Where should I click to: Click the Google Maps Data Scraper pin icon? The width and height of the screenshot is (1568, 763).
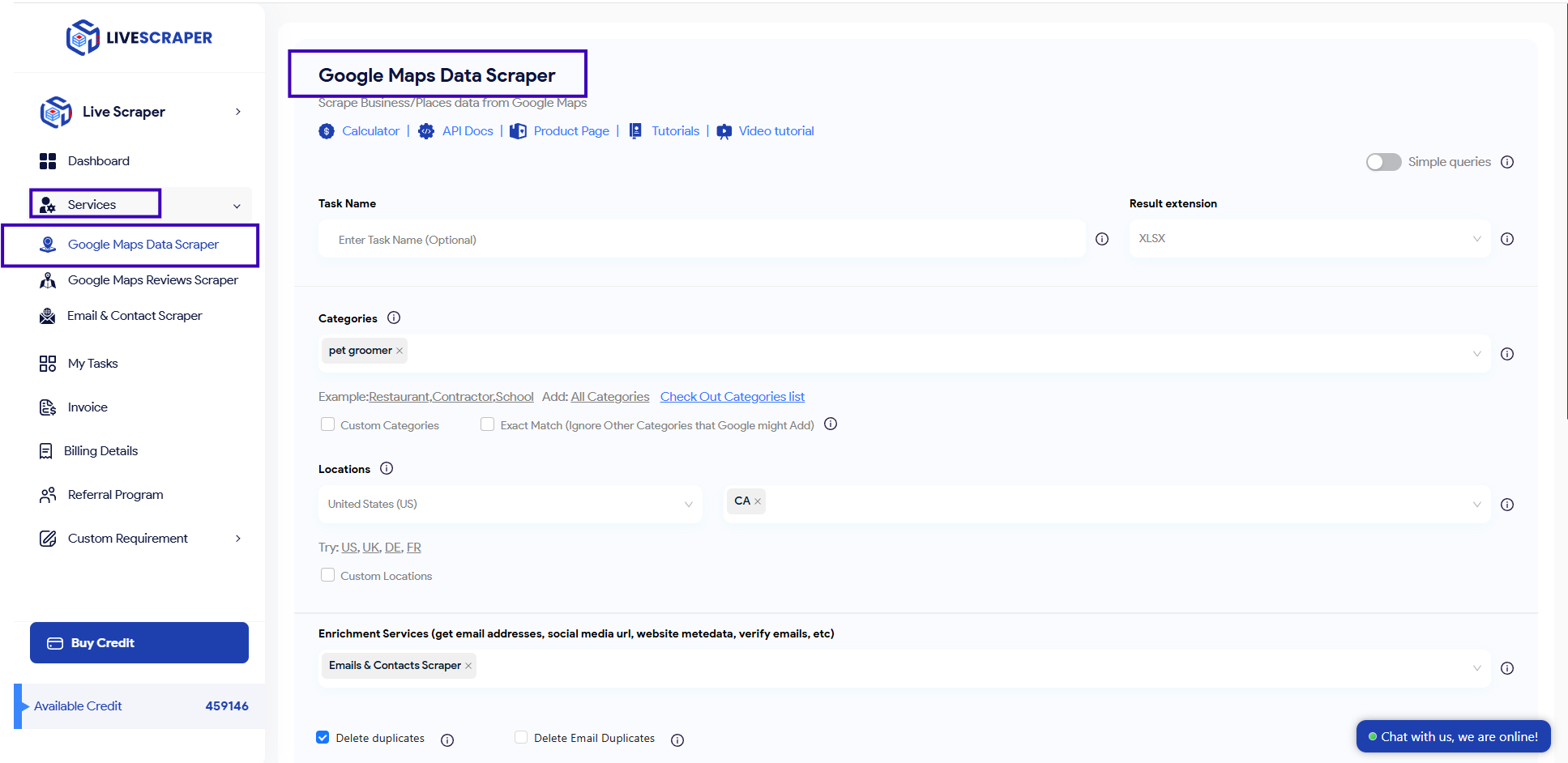[48, 245]
